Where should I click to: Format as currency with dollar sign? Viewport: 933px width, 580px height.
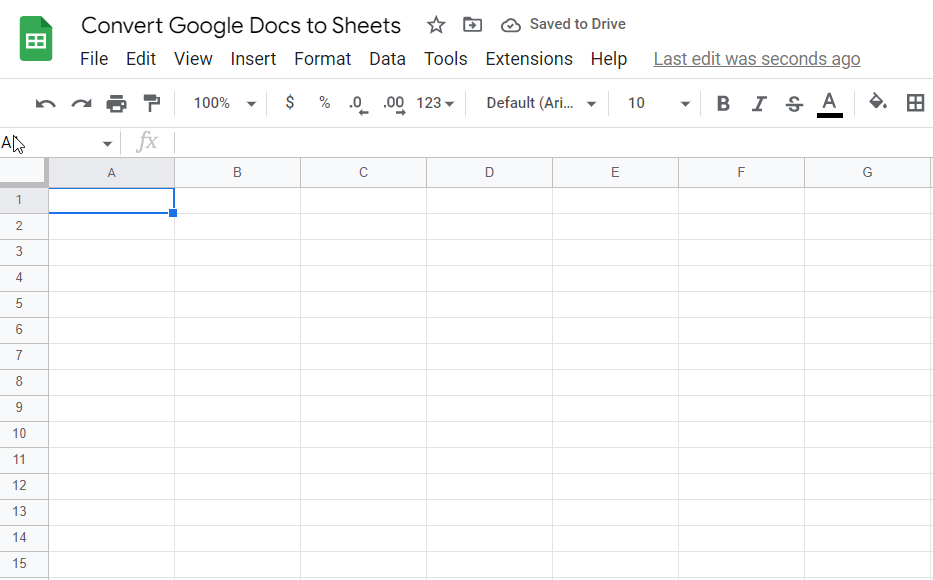(290, 103)
